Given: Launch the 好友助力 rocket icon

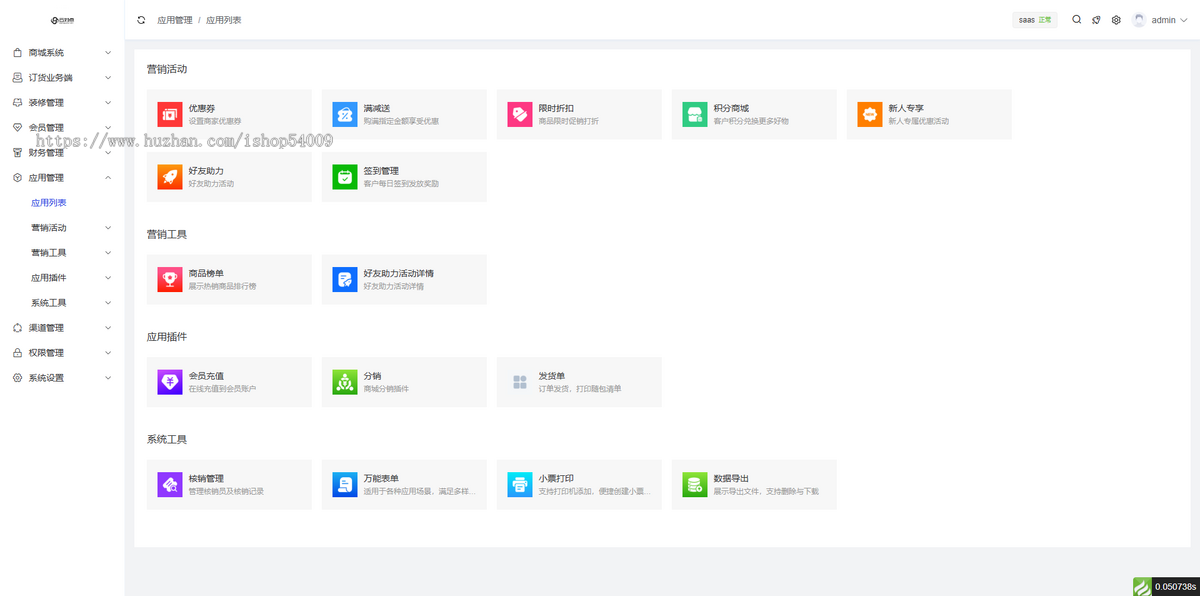Looking at the screenshot, I should [x=170, y=177].
